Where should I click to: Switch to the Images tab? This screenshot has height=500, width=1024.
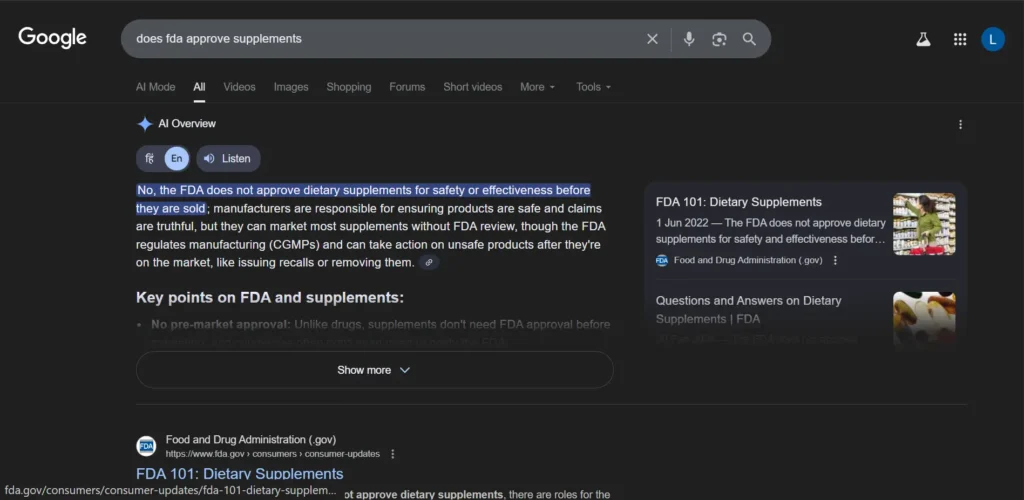(x=291, y=87)
